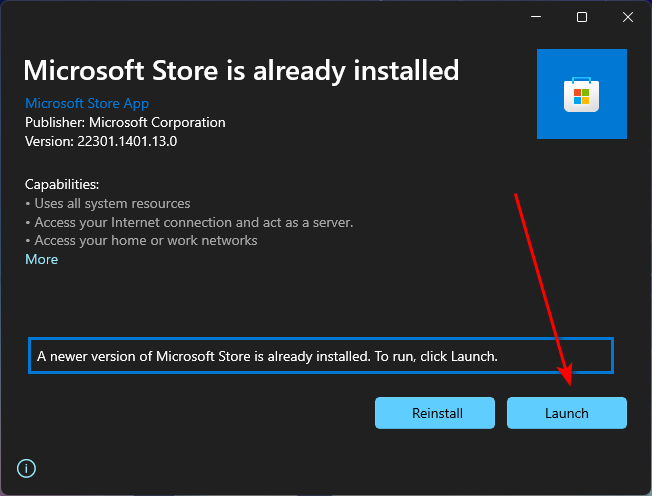Click the 'Uses all system resources' capability
The width and height of the screenshot is (652, 496).
(x=112, y=203)
